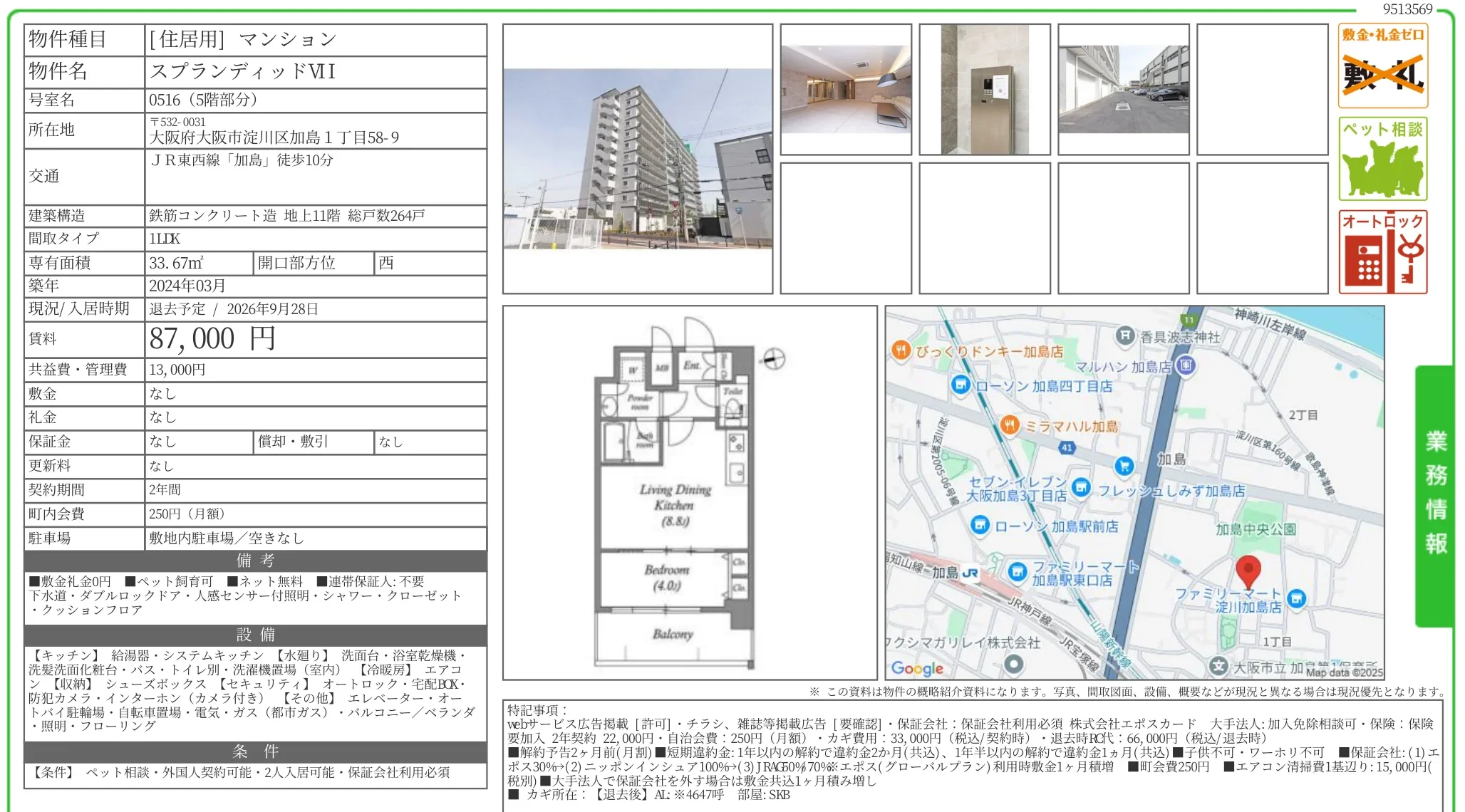1465x812 pixels.
Task: Click マルハン加島店 map icon
Action: [1186, 365]
